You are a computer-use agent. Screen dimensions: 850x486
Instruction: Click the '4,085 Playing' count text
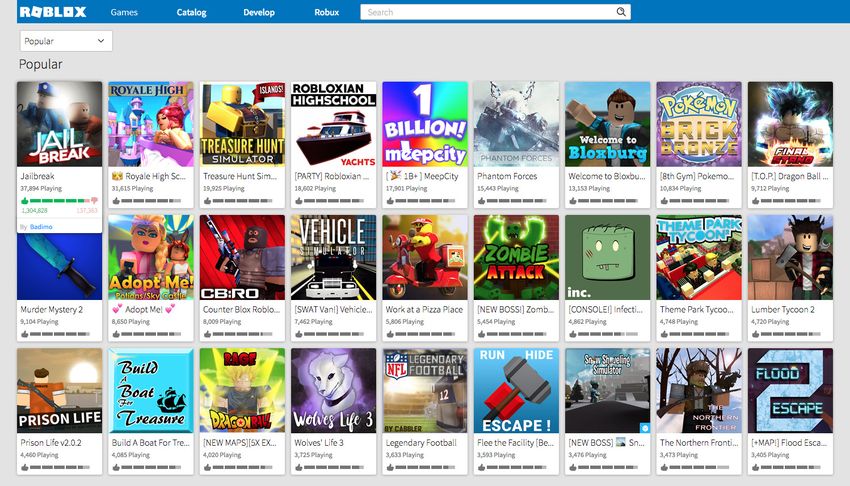pos(131,455)
